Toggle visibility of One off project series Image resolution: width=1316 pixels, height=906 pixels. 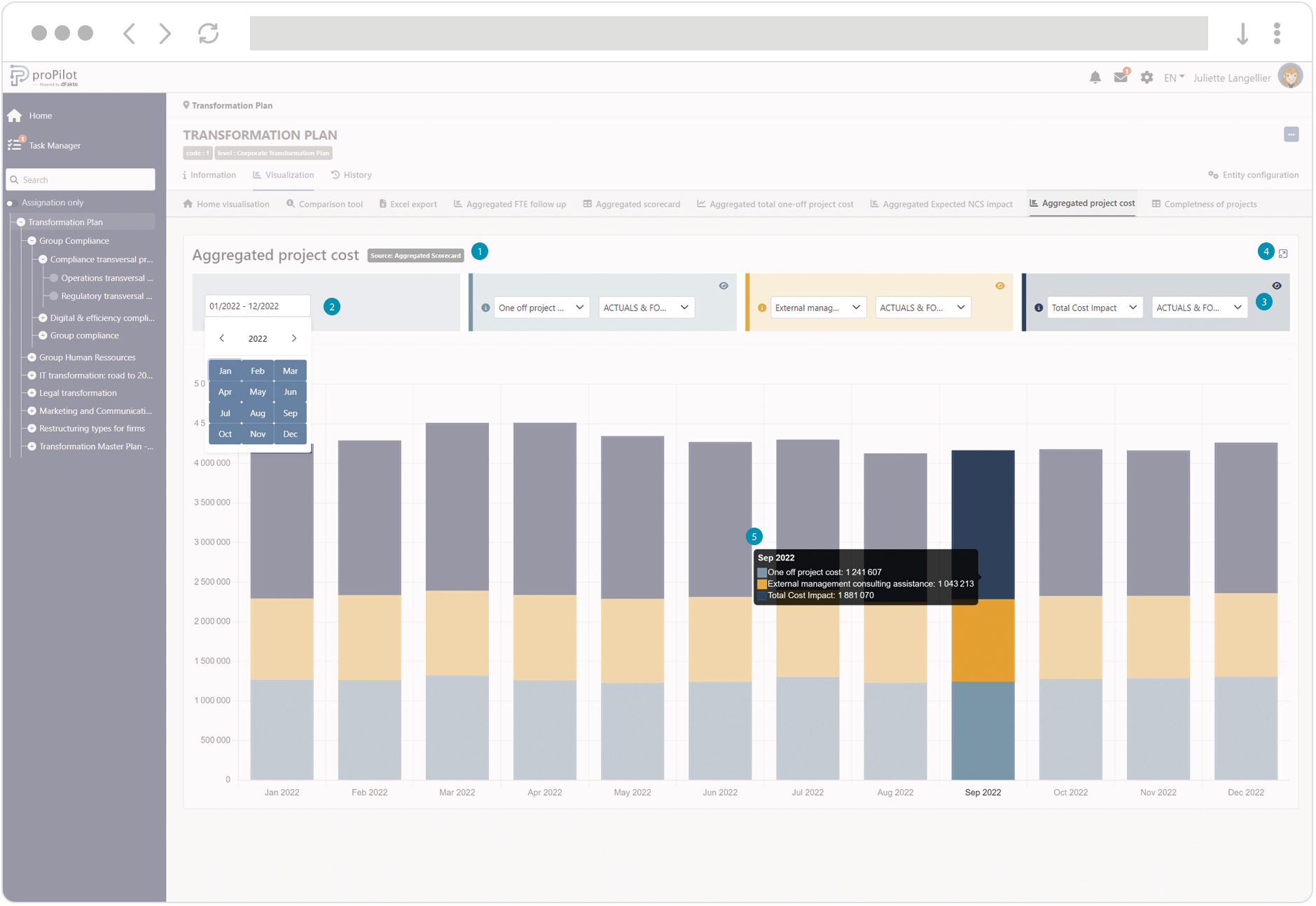tap(723, 286)
